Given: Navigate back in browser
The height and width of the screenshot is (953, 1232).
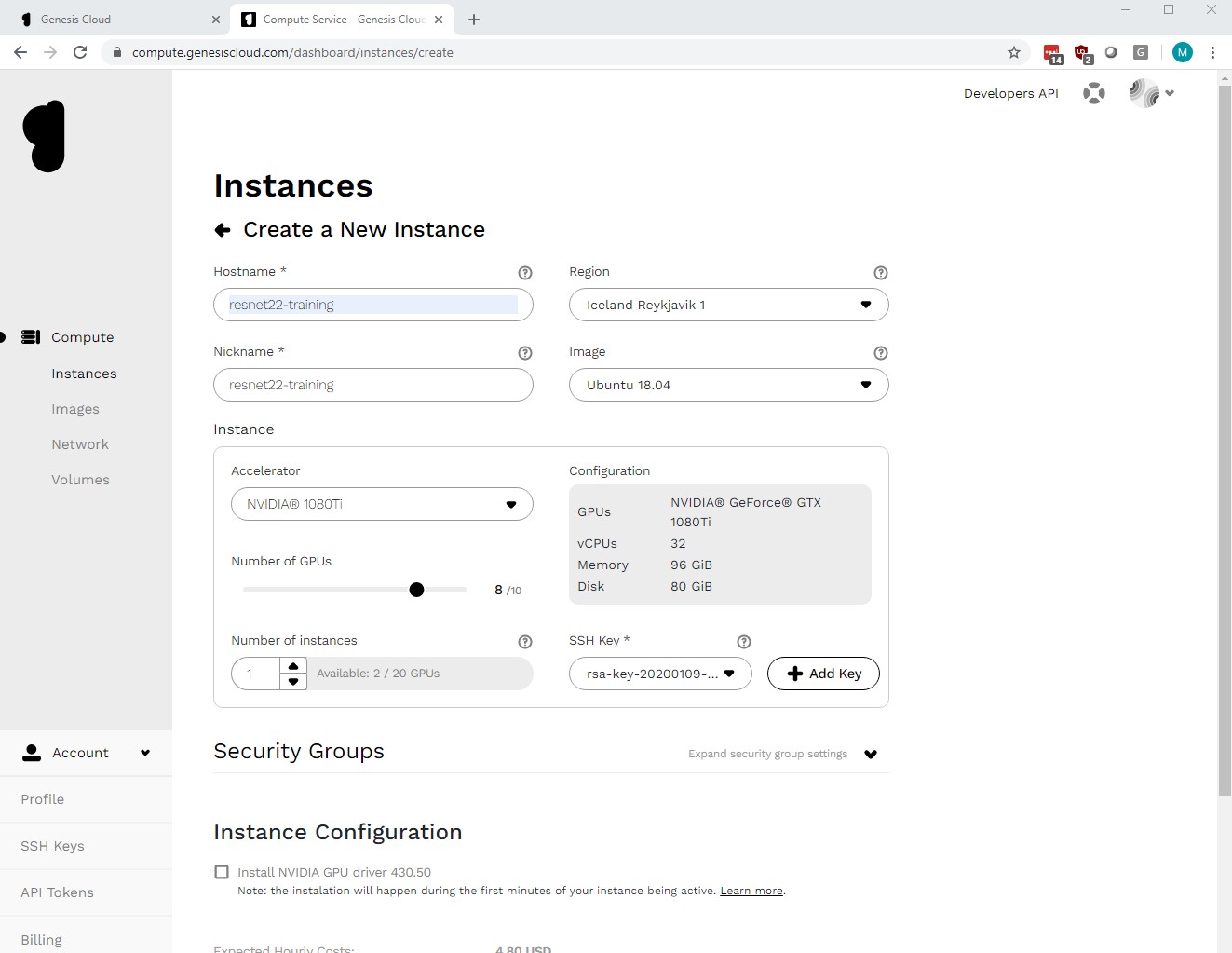Looking at the screenshot, I should 20,52.
